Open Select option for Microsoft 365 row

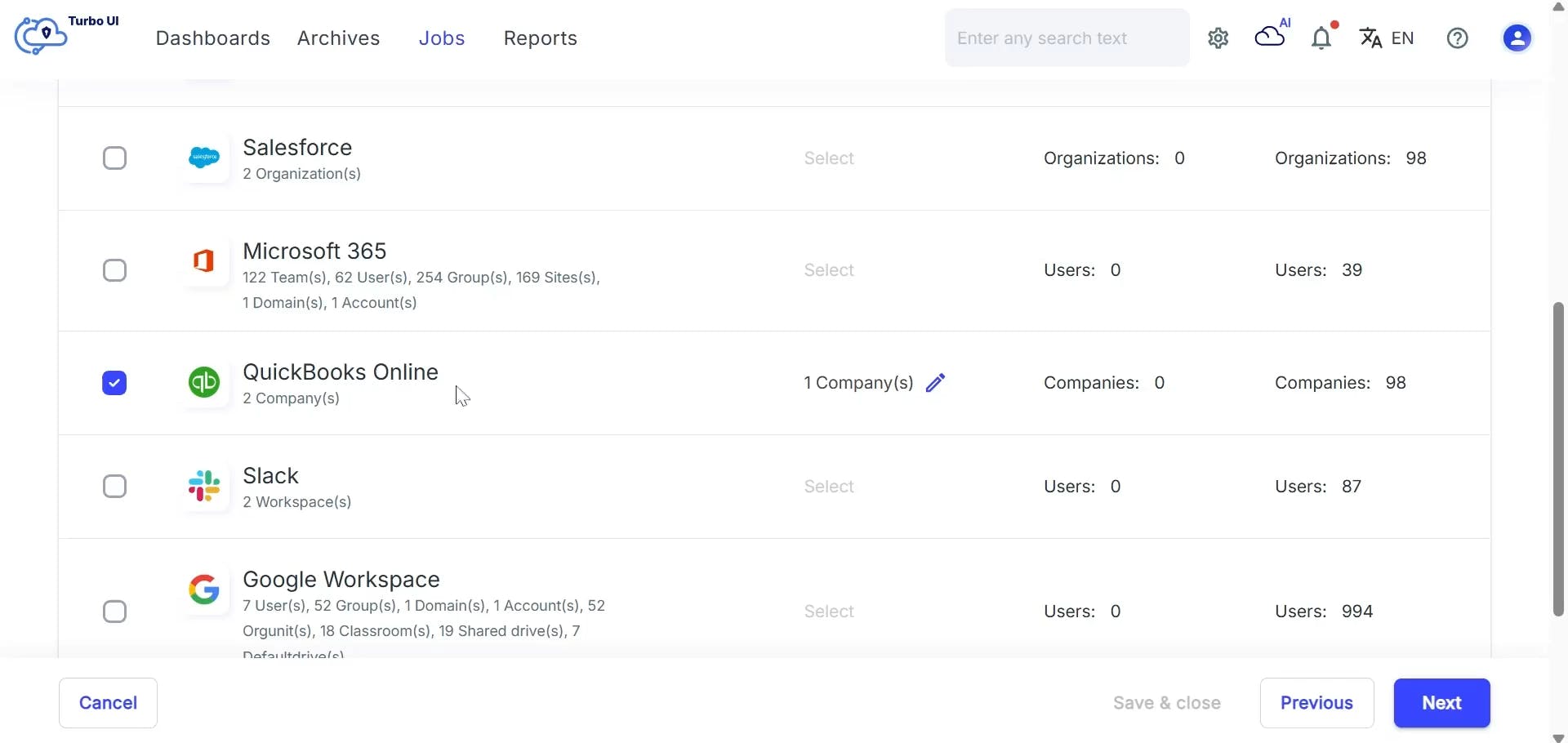(x=829, y=270)
